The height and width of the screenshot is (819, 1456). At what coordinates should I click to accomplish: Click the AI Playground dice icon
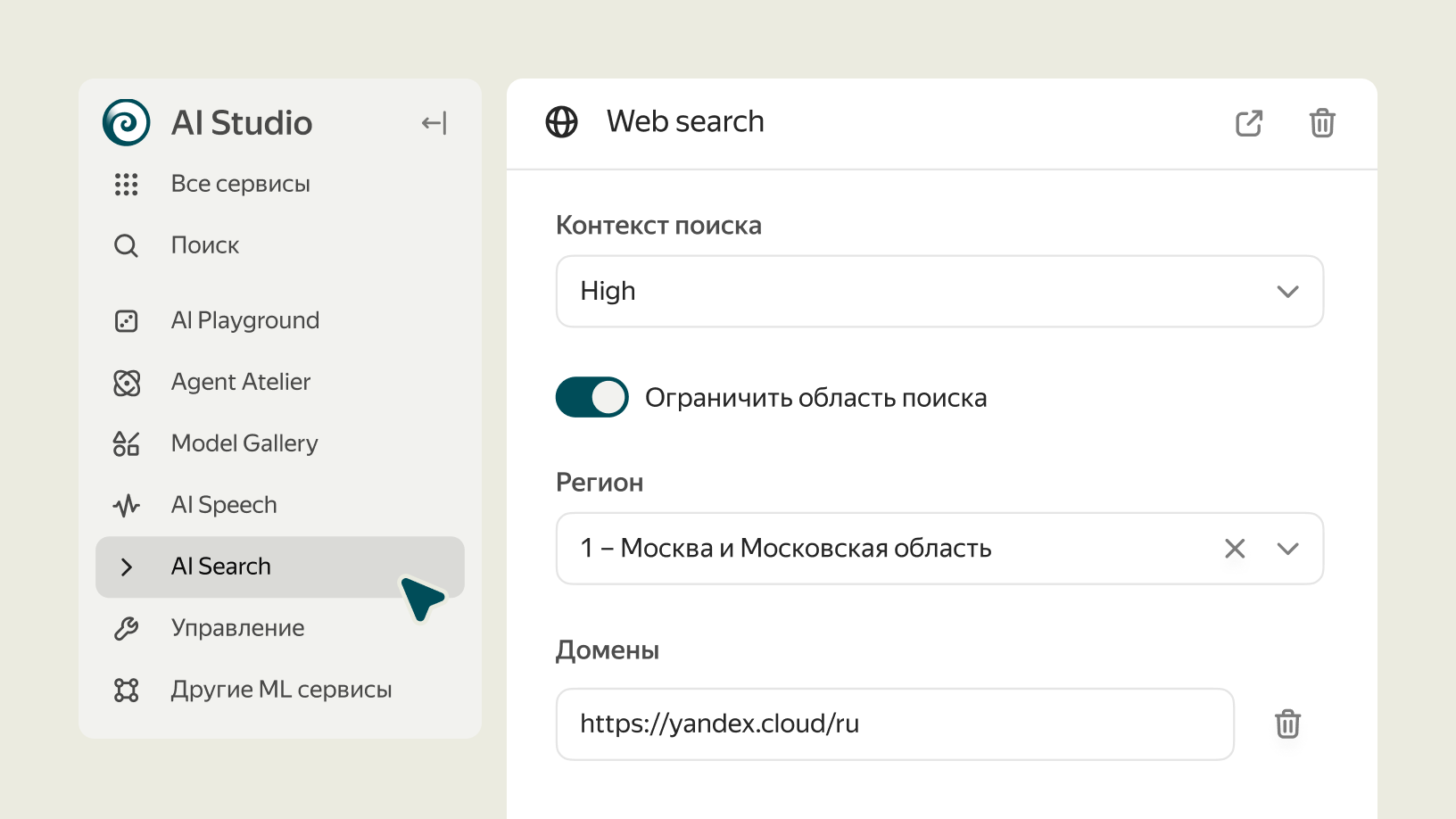point(127,321)
